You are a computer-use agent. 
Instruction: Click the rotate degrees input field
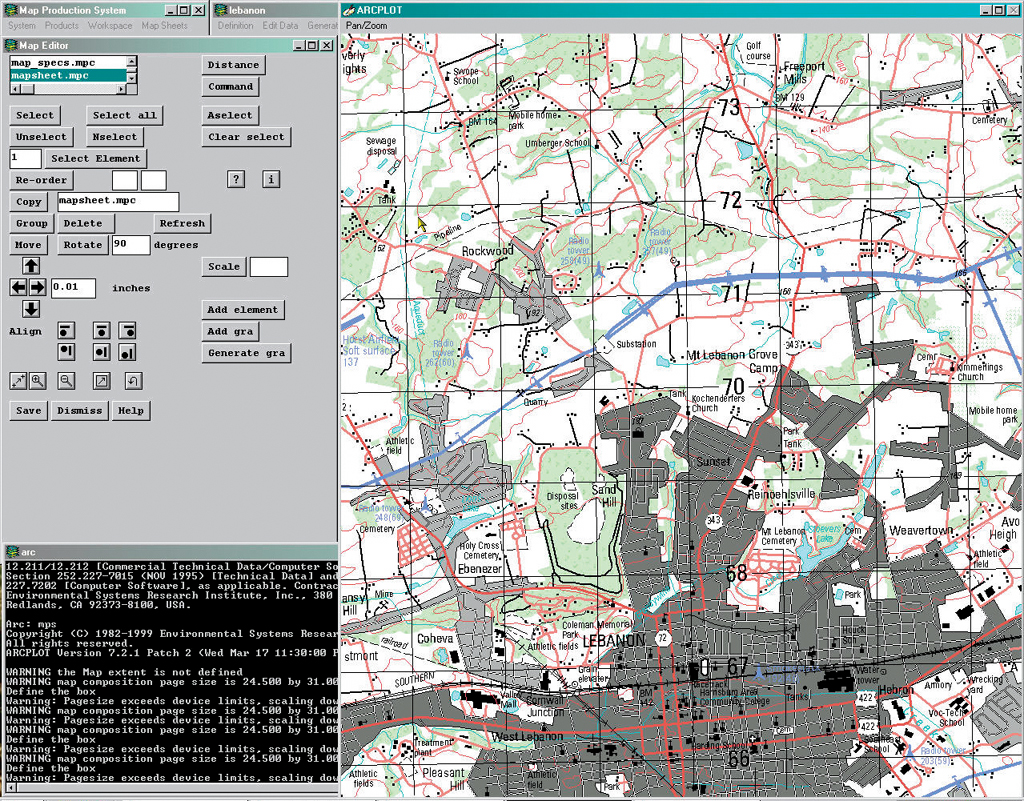pyautogui.click(x=130, y=245)
